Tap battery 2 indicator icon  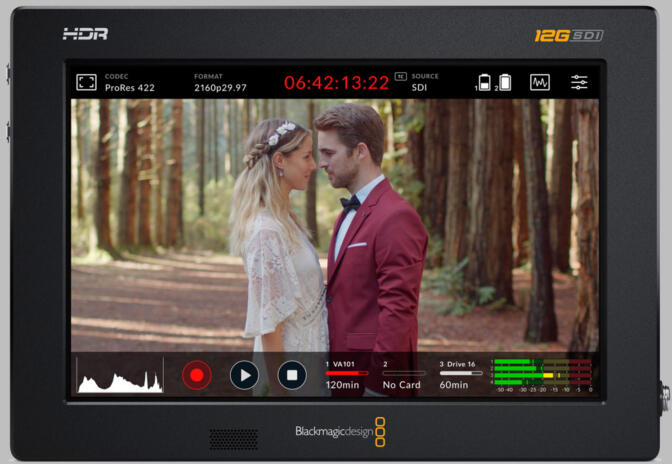coord(505,82)
